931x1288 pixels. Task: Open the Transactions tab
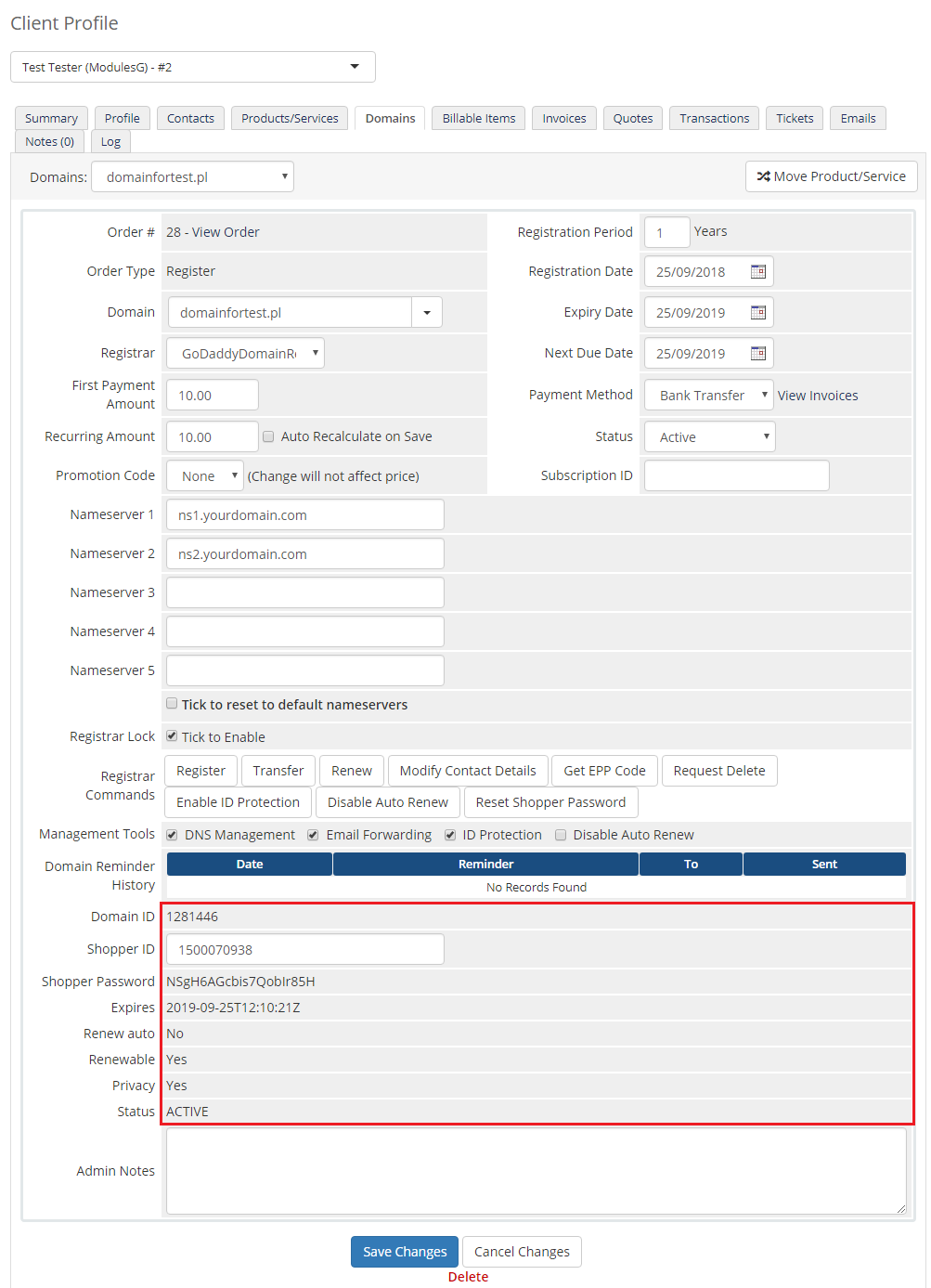pyautogui.click(x=715, y=118)
